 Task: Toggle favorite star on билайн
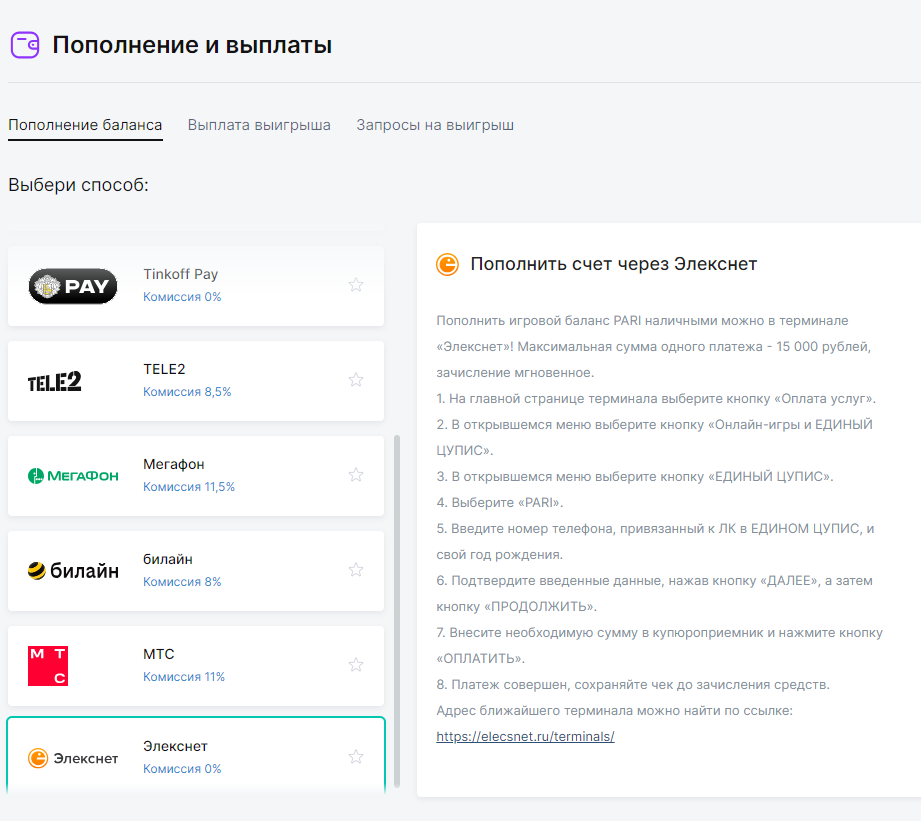tap(356, 570)
